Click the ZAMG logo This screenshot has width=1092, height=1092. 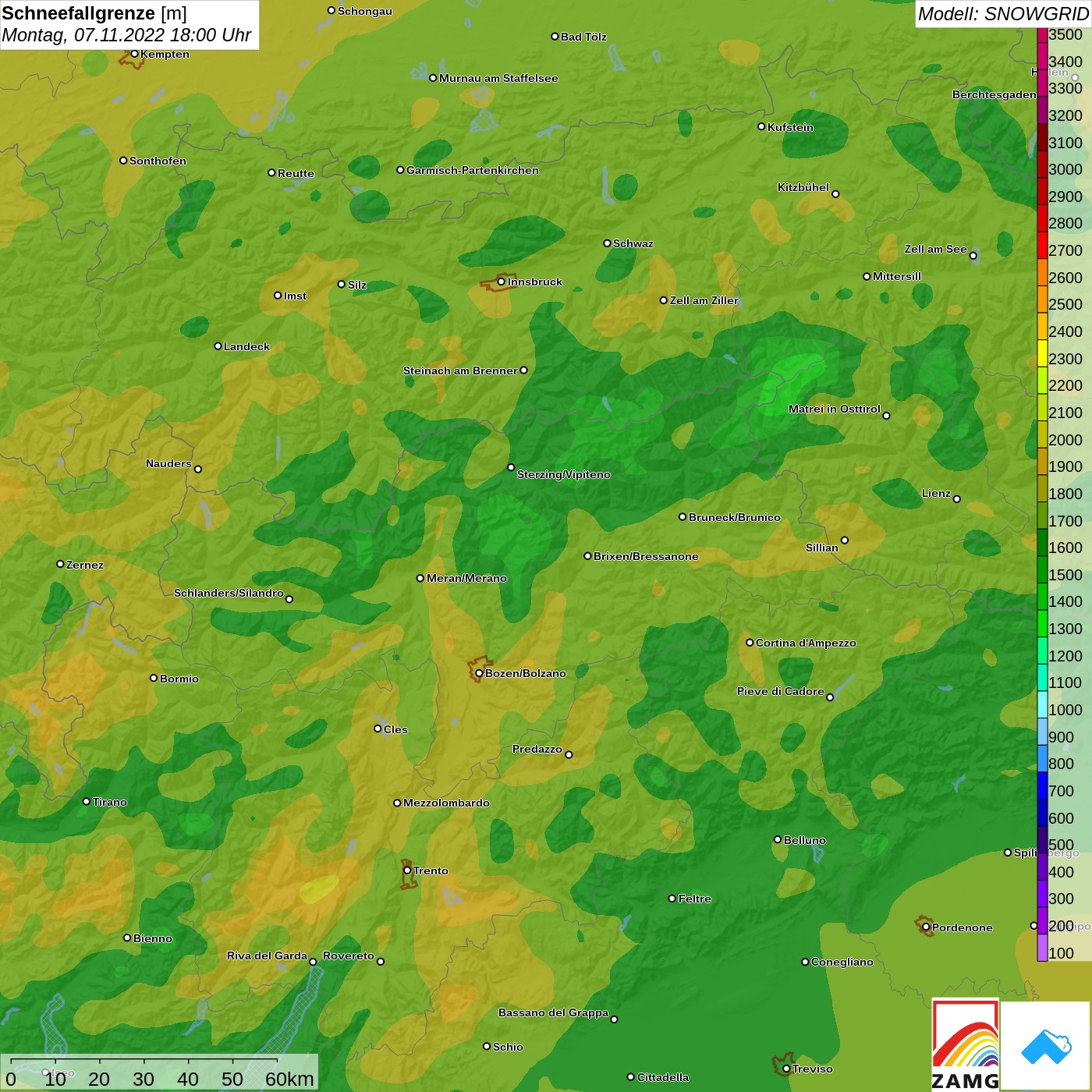[x=966, y=1045]
